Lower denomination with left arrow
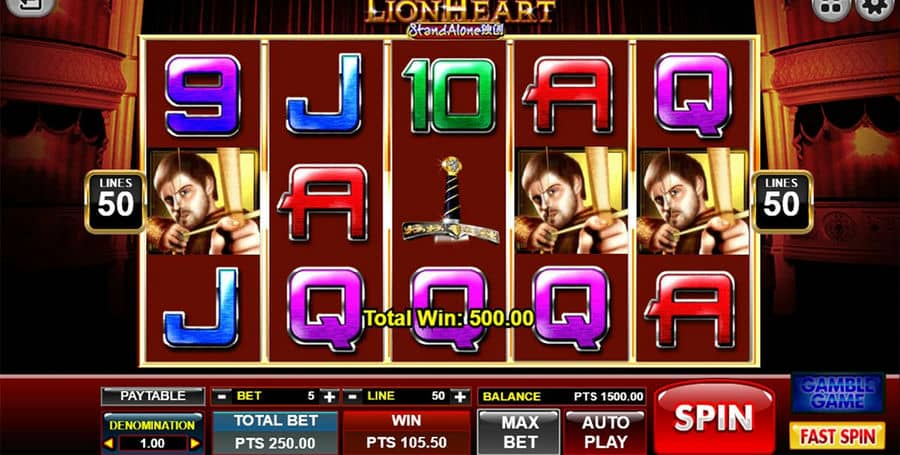900x455 pixels. coord(108,444)
